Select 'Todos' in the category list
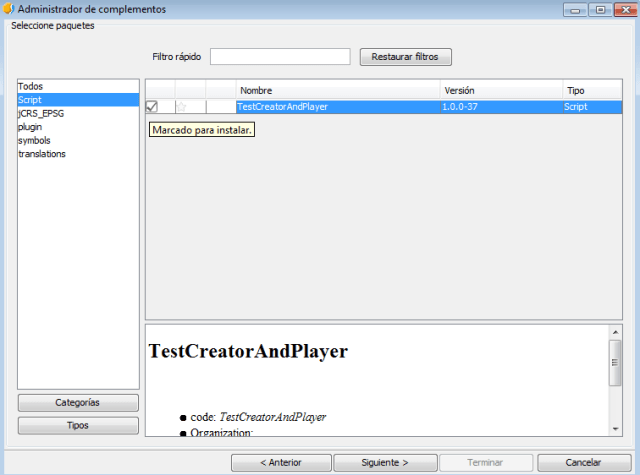Image resolution: width=640 pixels, height=475 pixels. 31,87
